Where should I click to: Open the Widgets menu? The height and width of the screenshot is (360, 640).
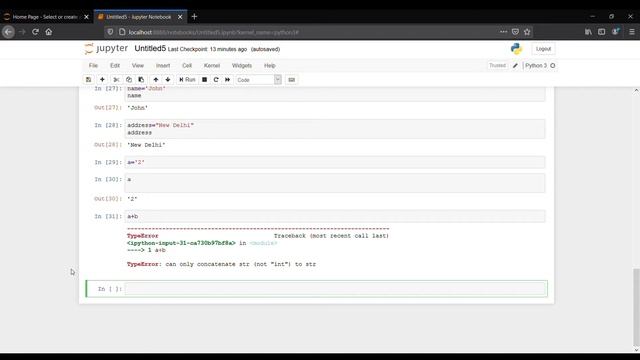pos(242,65)
